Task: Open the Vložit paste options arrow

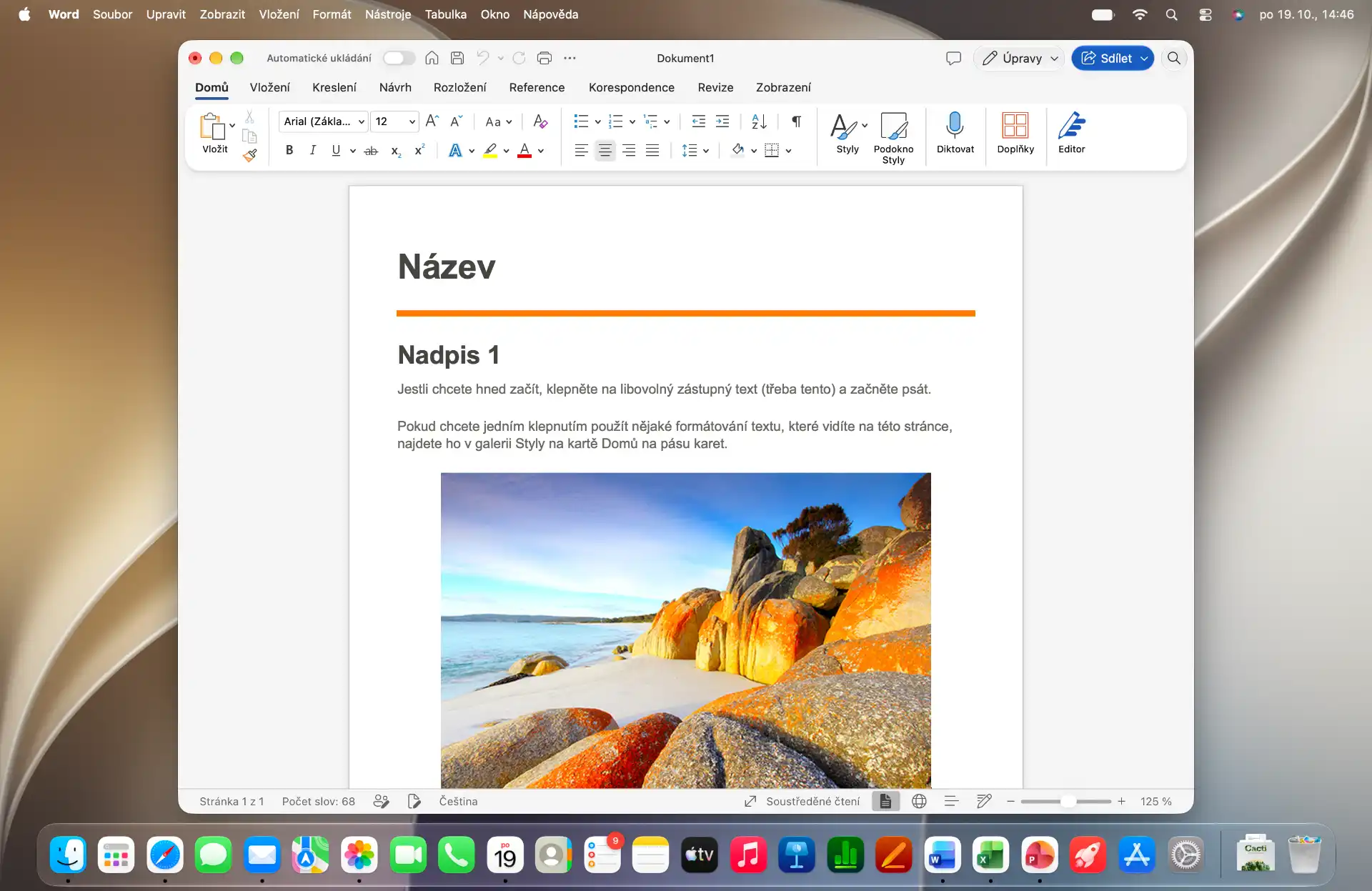Action: coord(232,126)
